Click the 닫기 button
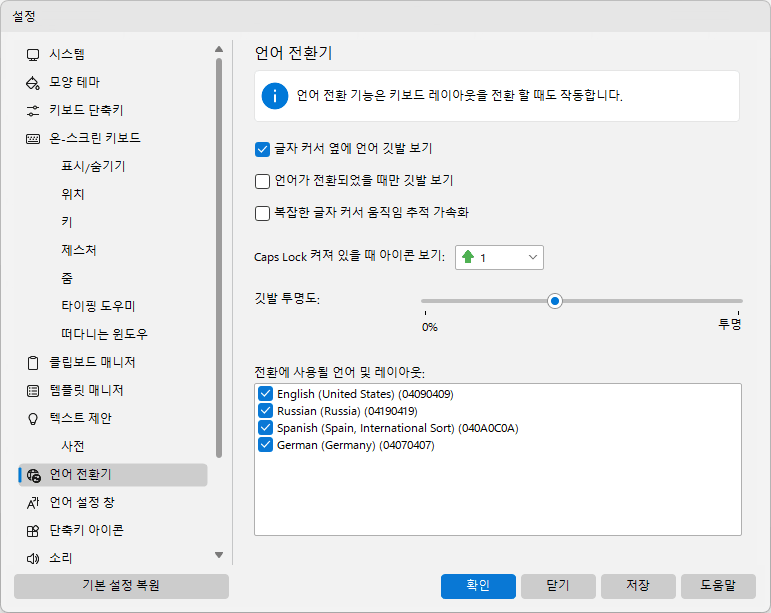The height and width of the screenshot is (613, 771). click(x=558, y=586)
